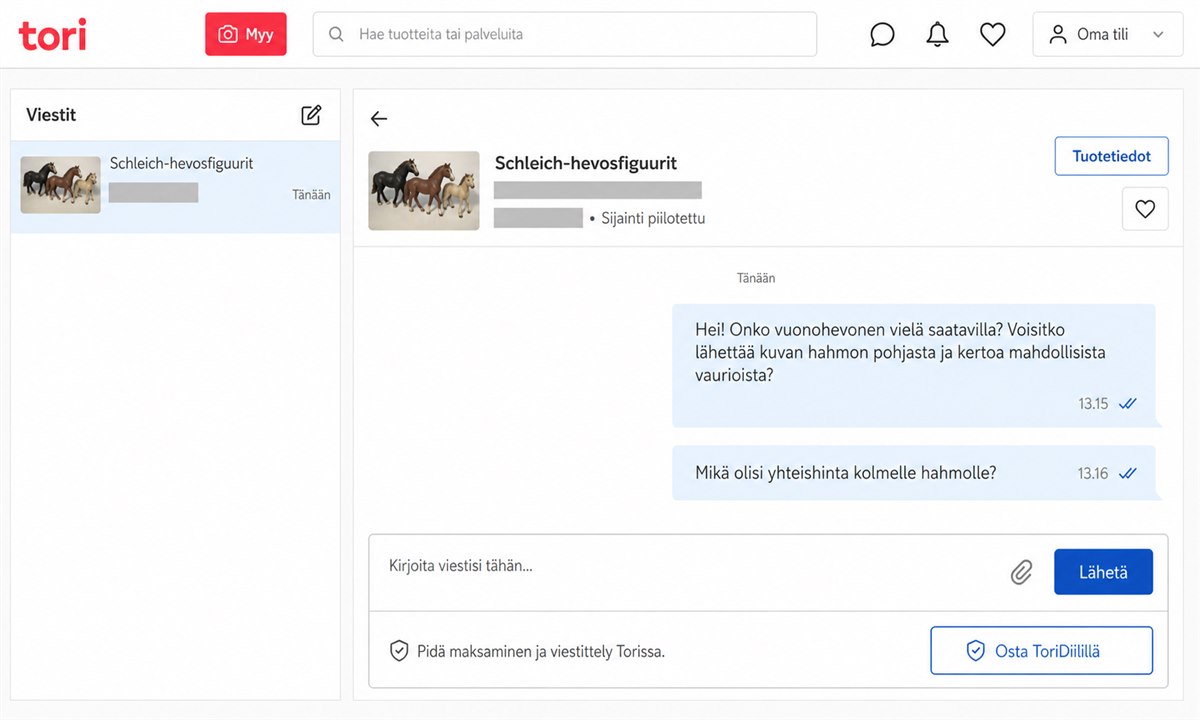Focus the 'Hae tuotteita tai palveluita' search field
The width and height of the screenshot is (1200, 720).
[x=565, y=34]
